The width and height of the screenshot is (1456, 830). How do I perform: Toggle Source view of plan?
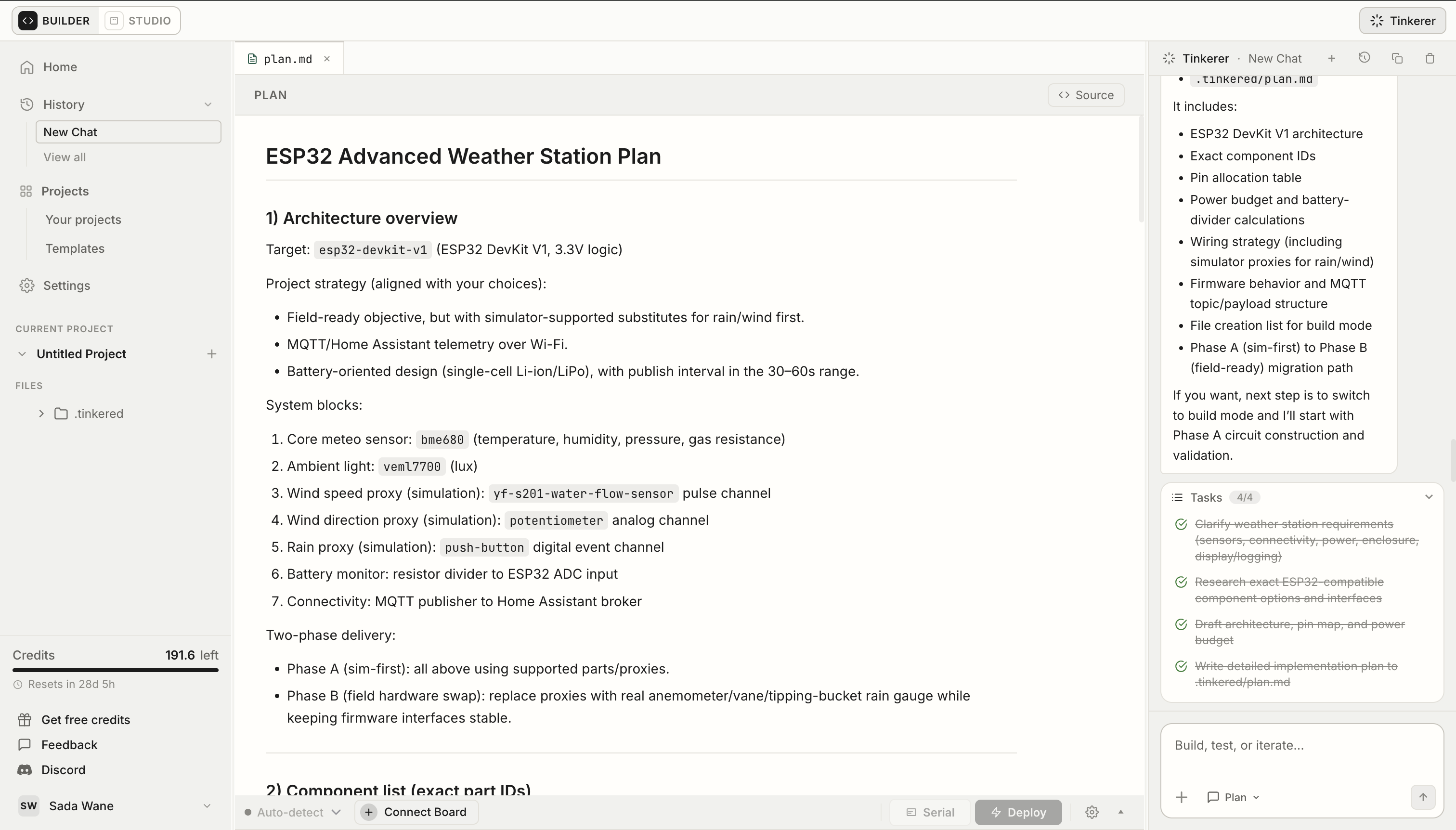(1085, 95)
